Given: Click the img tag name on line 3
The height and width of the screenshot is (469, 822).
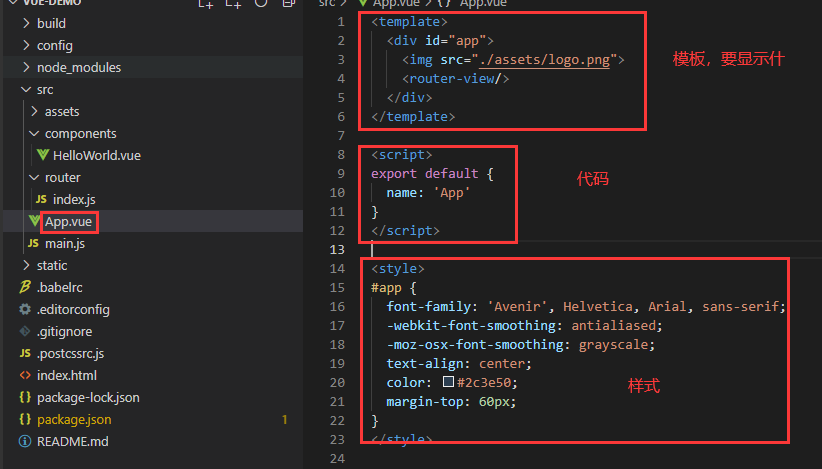Looking at the screenshot, I should tap(421, 60).
